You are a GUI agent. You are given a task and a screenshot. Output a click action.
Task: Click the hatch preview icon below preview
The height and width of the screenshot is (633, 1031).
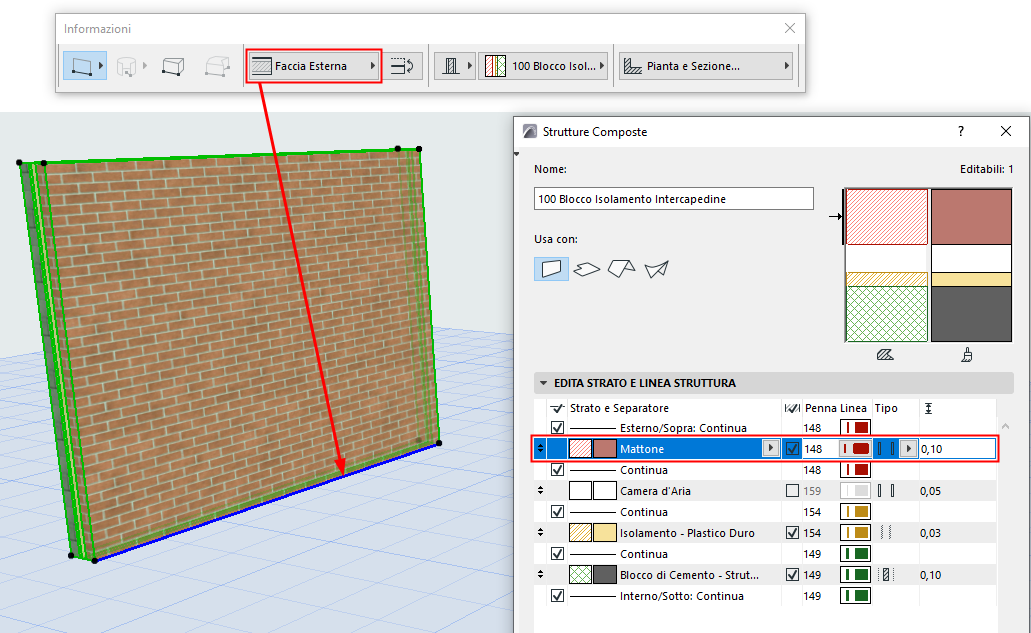click(884, 354)
